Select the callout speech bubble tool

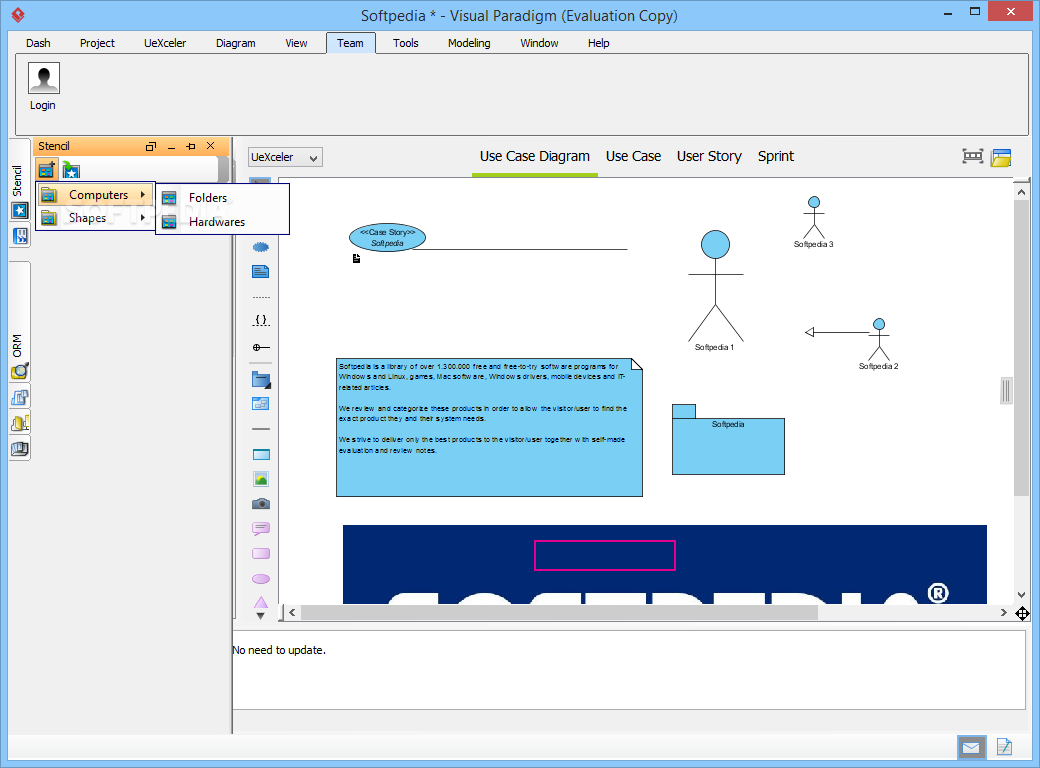261,529
